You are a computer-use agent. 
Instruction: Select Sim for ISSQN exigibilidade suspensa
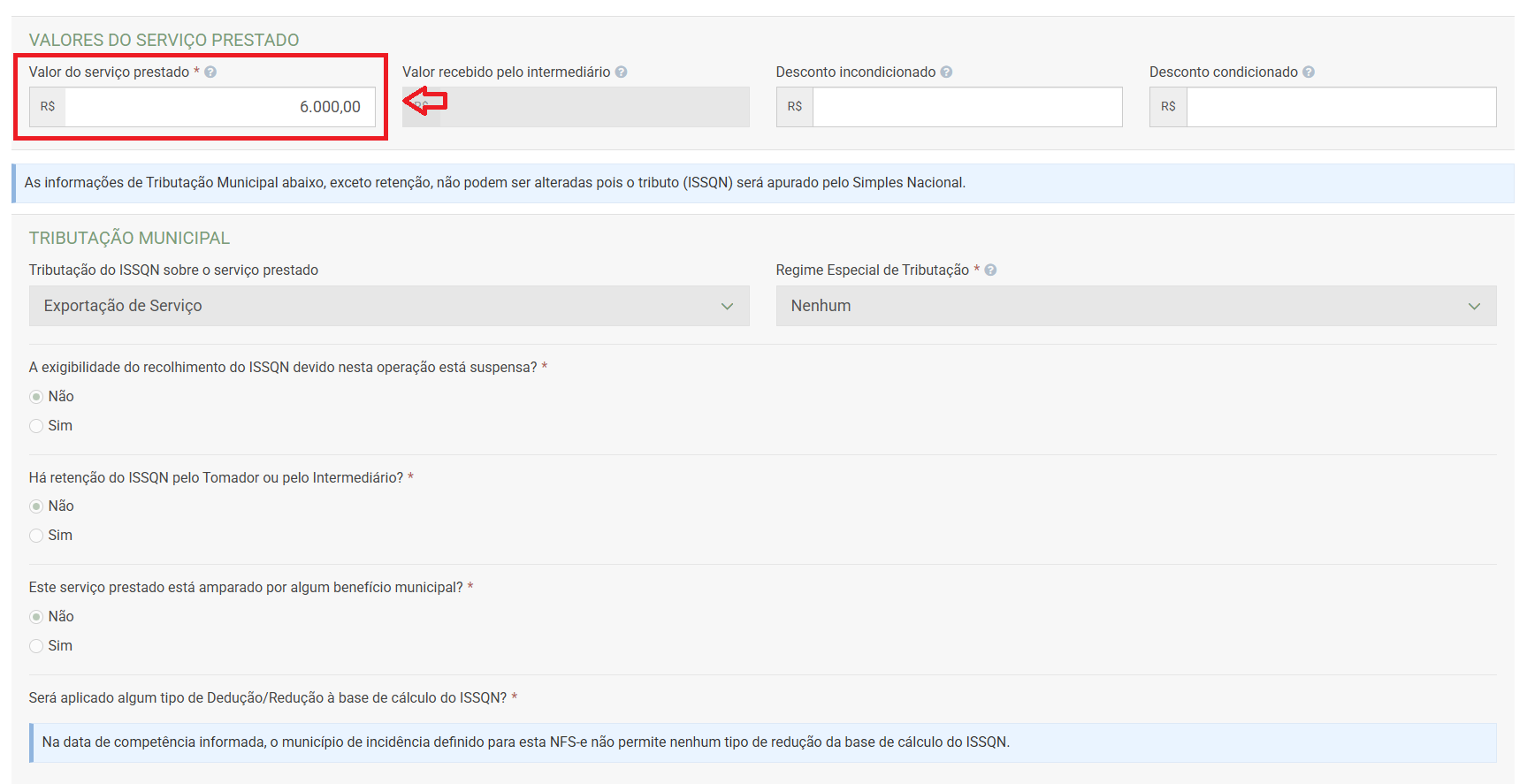click(x=36, y=426)
